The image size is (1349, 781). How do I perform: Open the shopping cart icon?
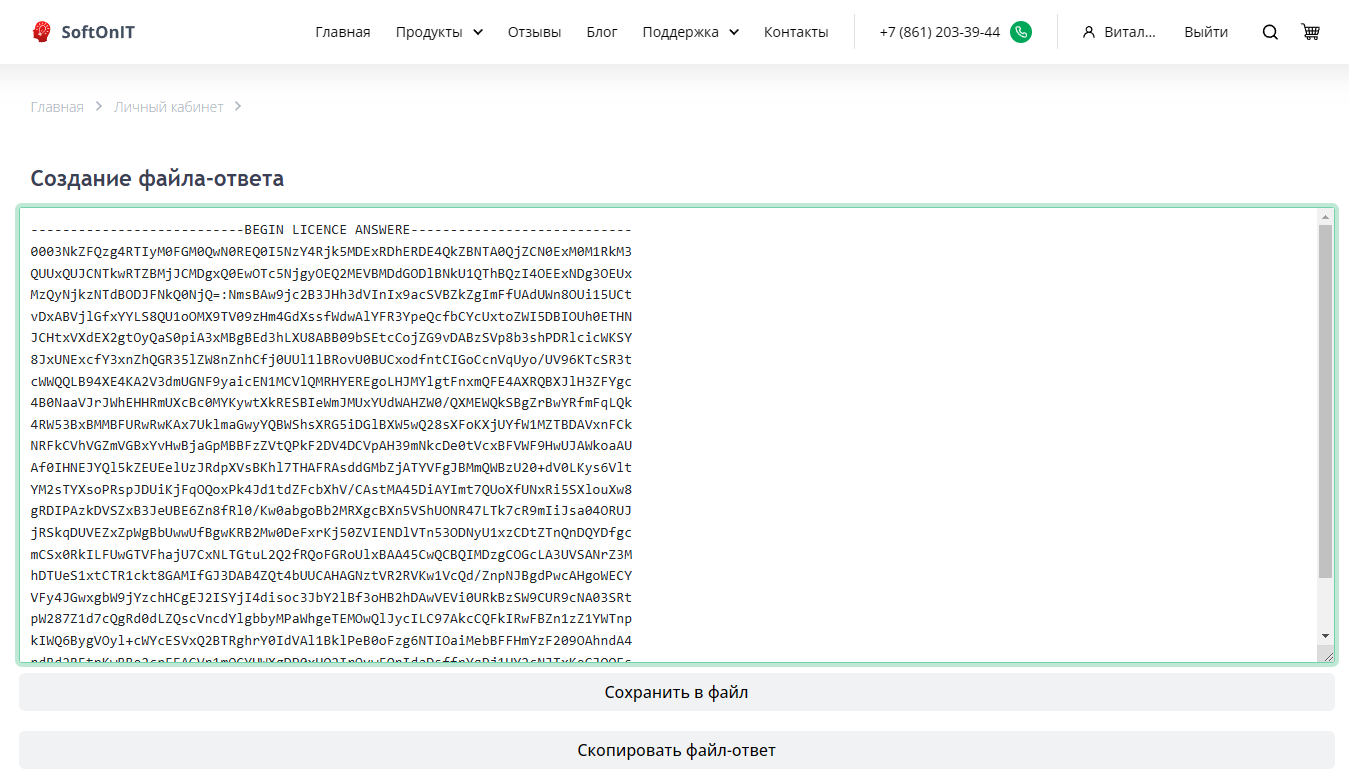1310,32
